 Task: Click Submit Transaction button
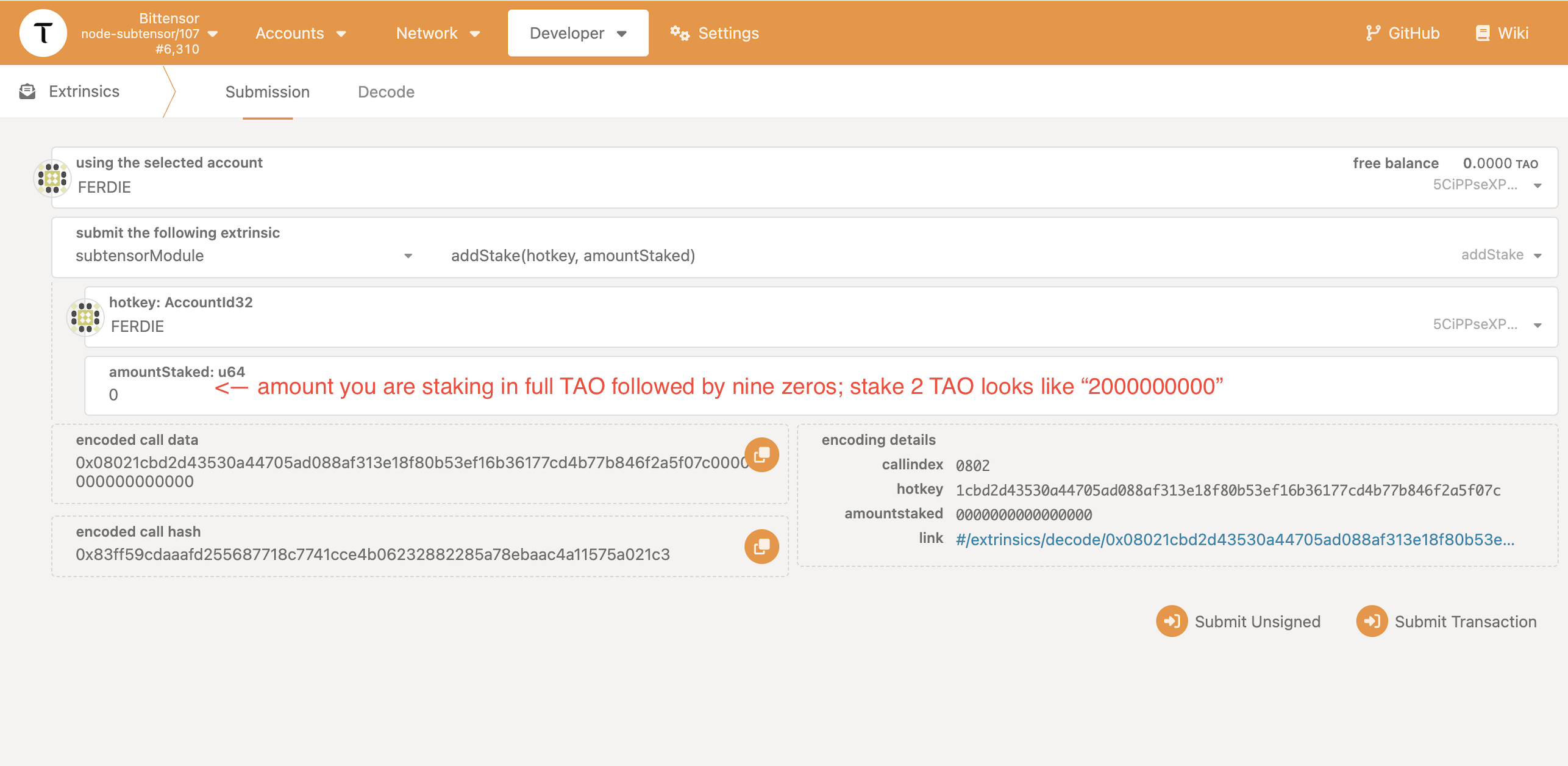point(1452,621)
